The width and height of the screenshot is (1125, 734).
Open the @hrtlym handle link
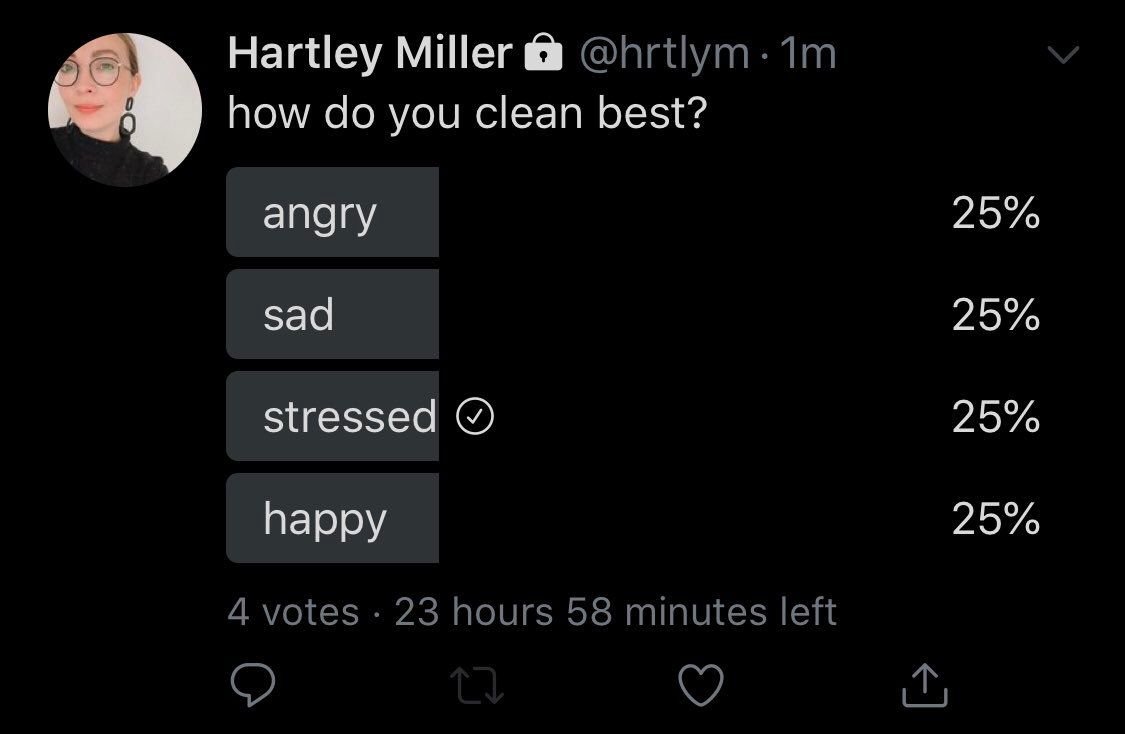[x=664, y=55]
